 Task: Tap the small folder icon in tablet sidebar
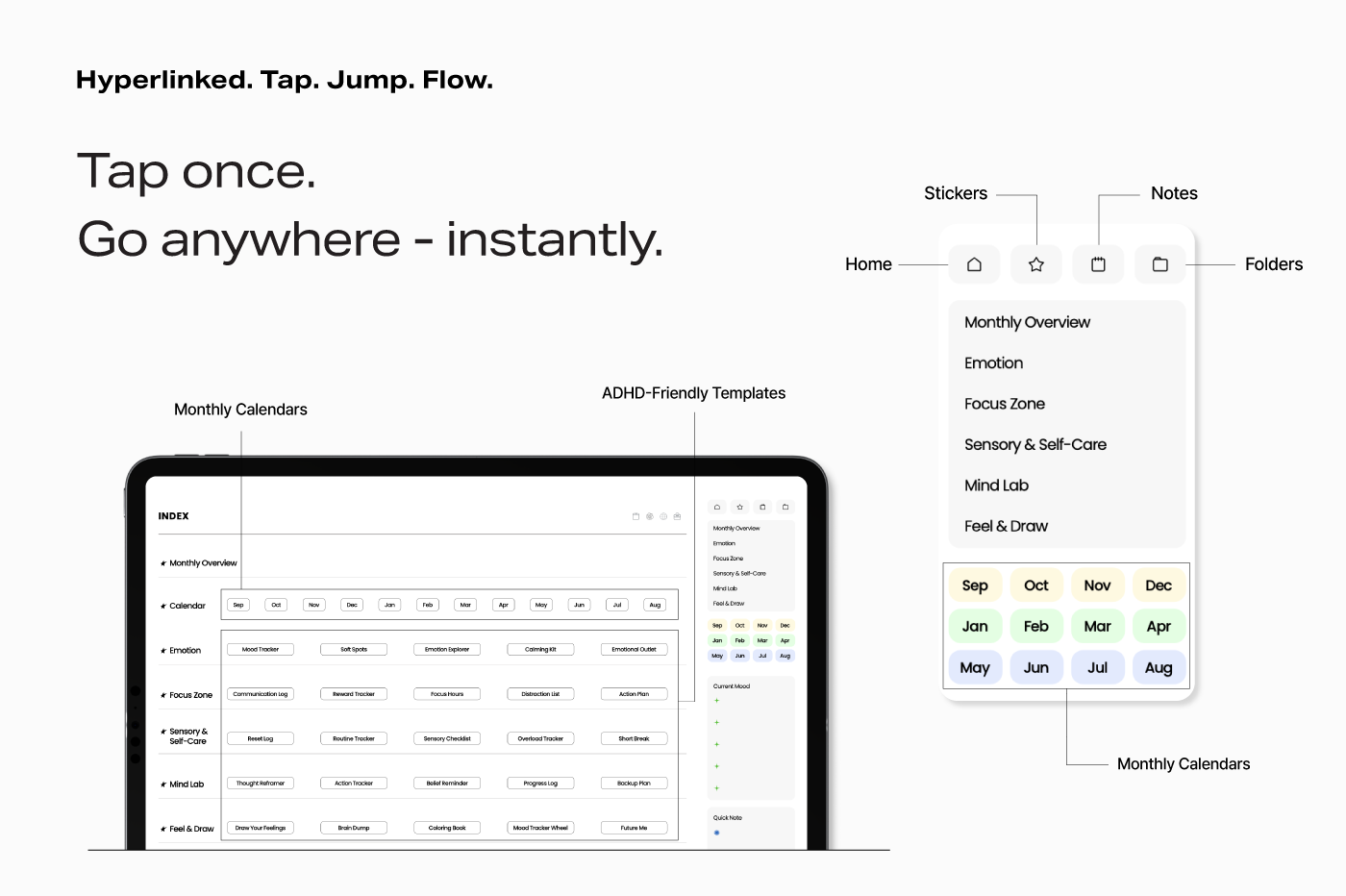pos(785,507)
